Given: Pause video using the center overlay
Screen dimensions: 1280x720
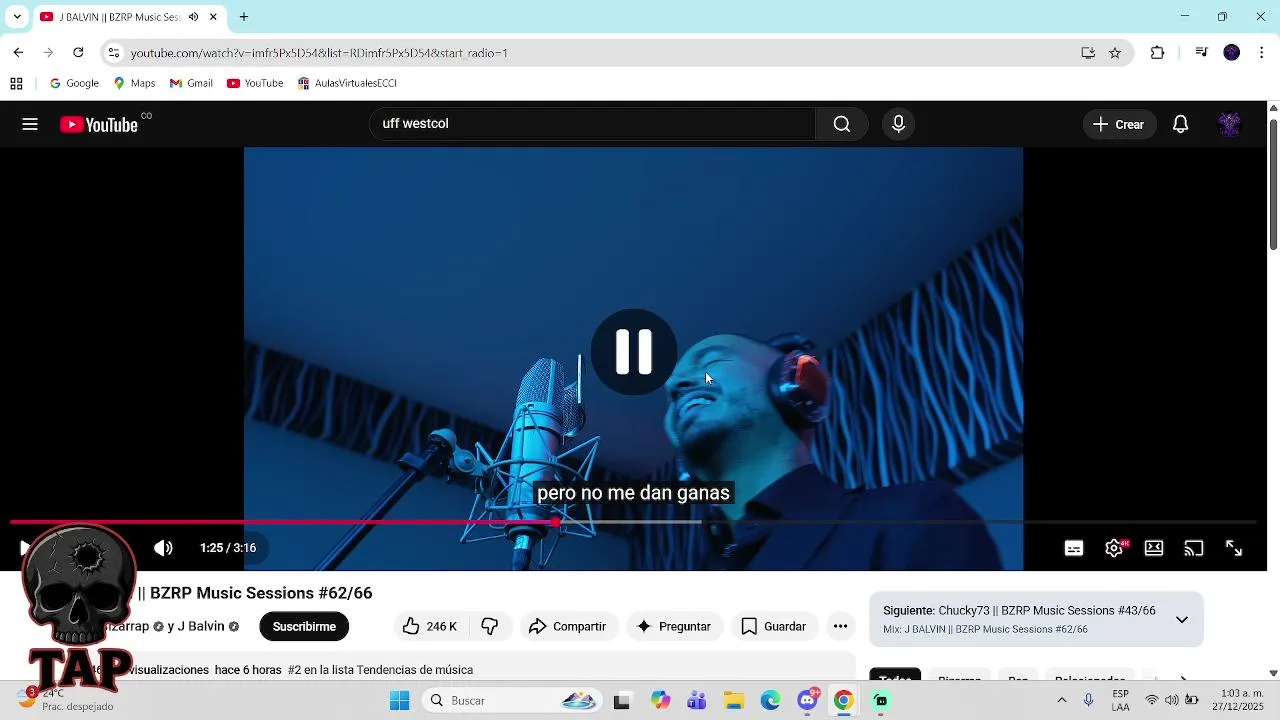Looking at the screenshot, I should [x=633, y=352].
